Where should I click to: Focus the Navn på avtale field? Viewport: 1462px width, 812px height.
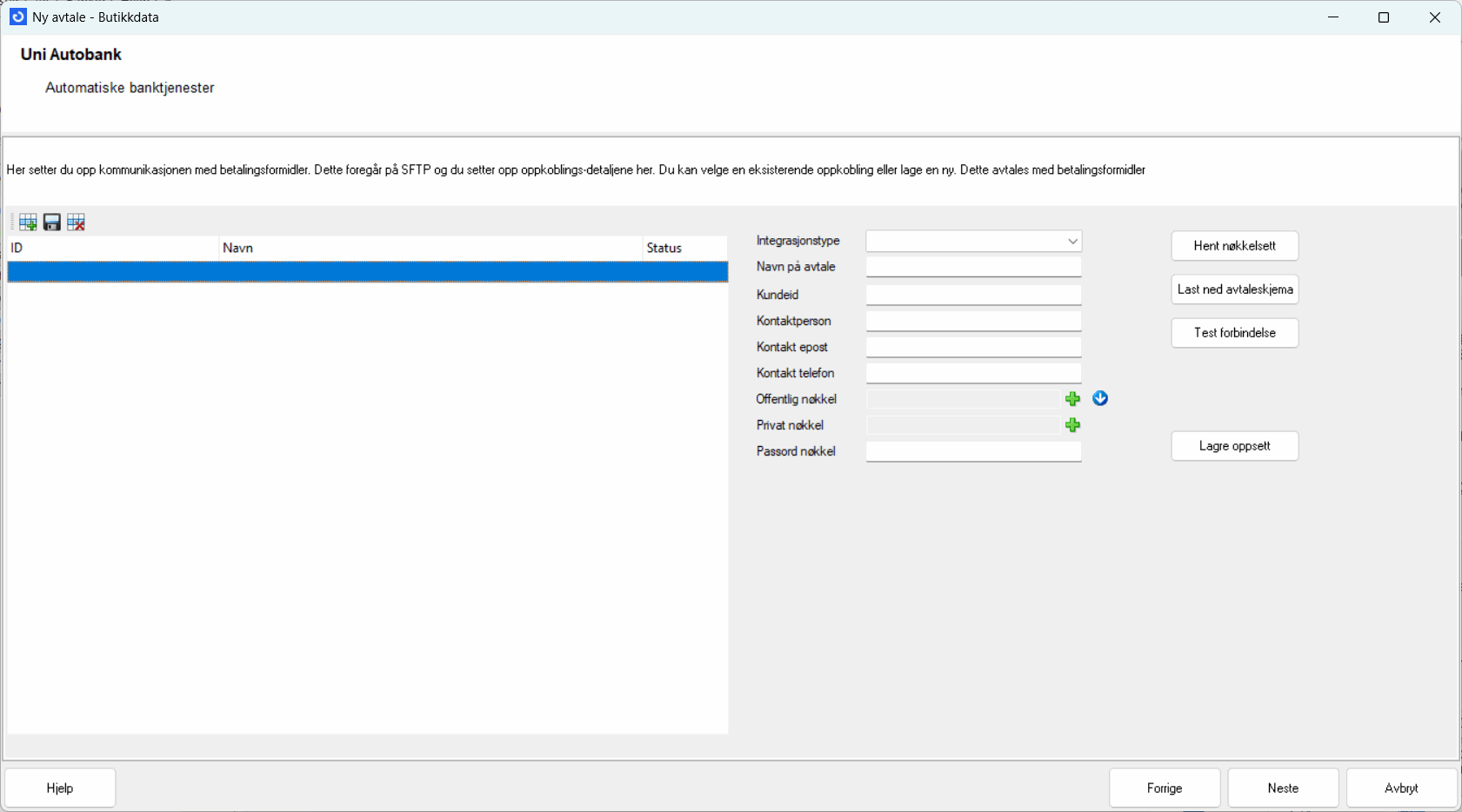(973, 267)
